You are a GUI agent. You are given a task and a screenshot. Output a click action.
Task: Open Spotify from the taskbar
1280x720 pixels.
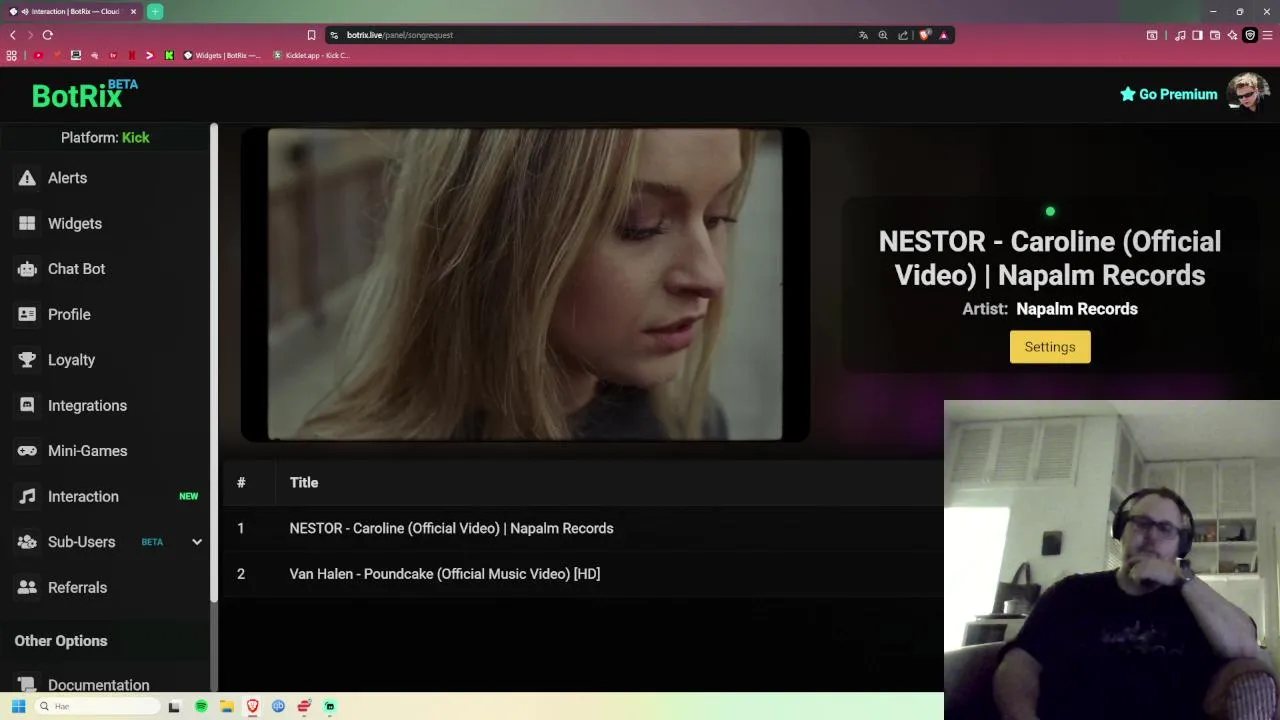(x=201, y=706)
